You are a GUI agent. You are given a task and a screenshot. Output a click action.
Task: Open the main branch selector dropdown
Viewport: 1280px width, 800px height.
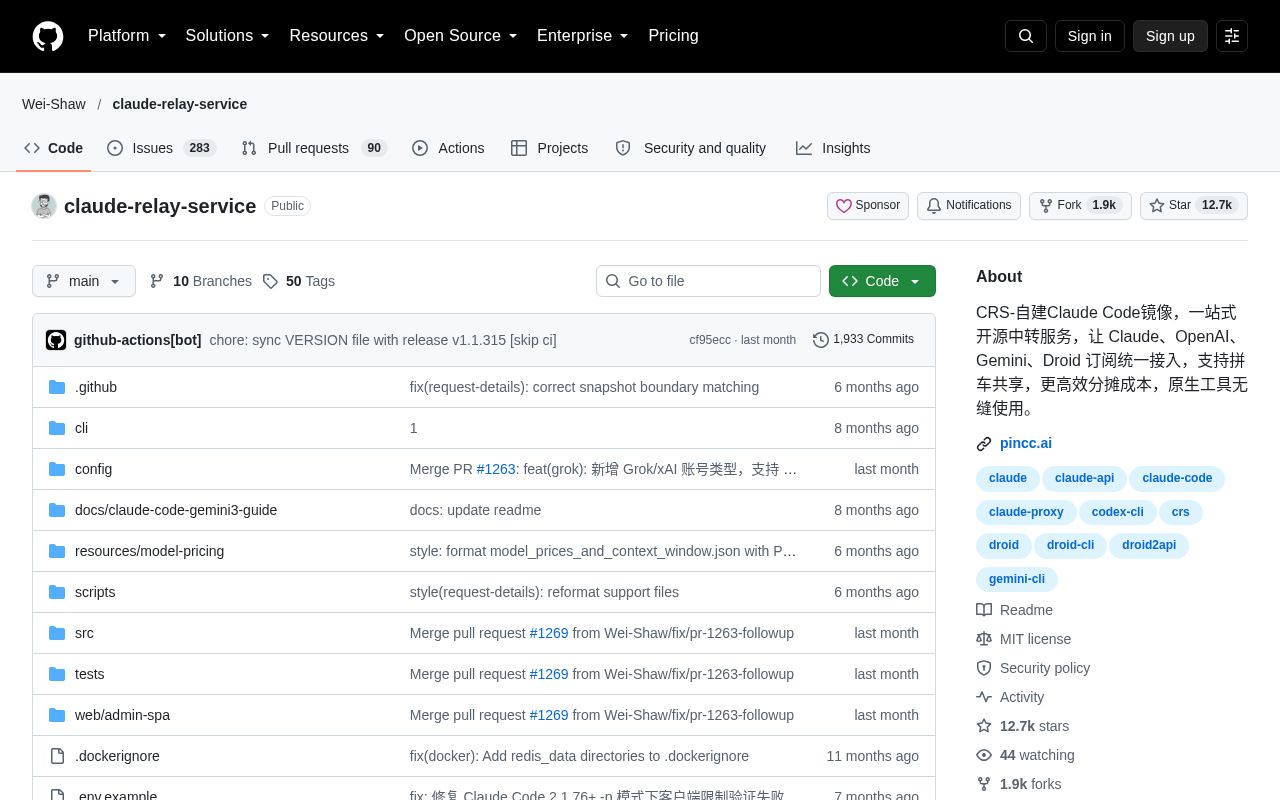(84, 281)
